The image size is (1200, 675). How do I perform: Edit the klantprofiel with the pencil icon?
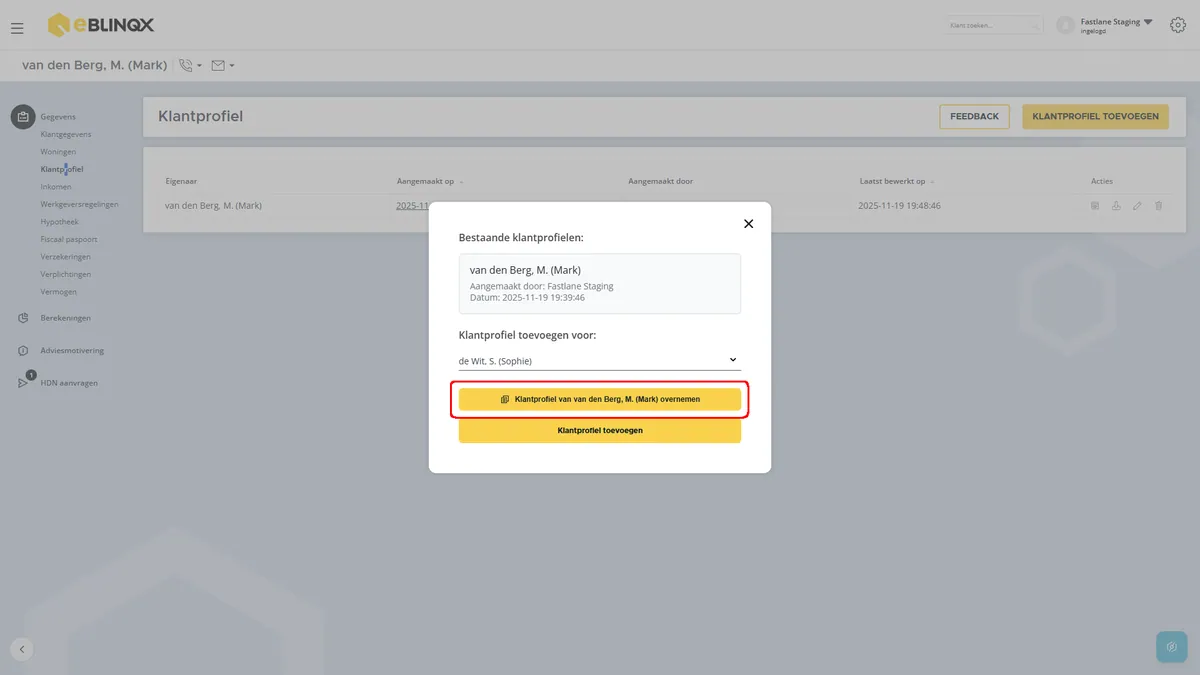point(1137,206)
